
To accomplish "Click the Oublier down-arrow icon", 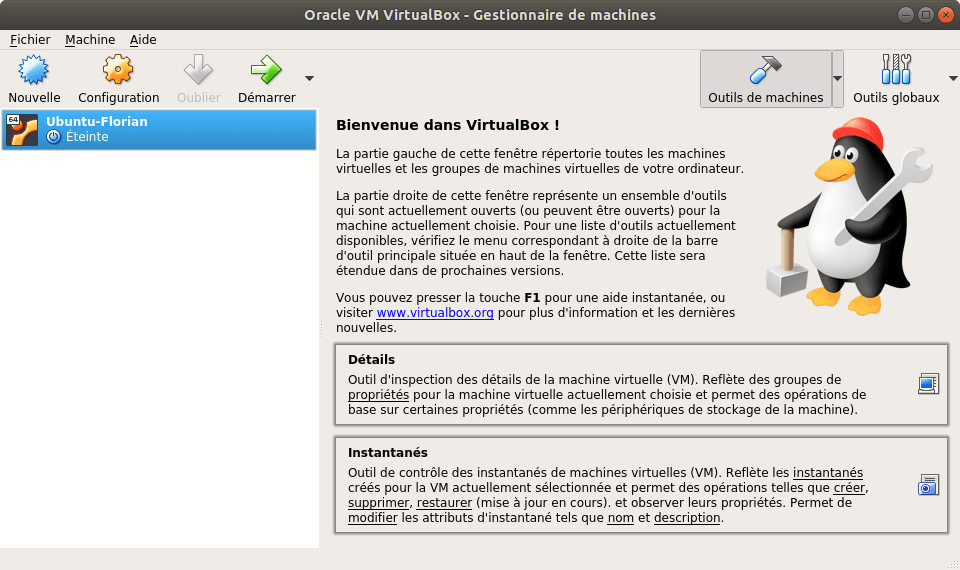I will tap(198, 70).
